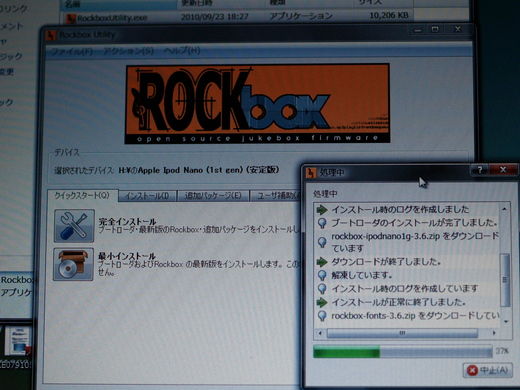The image size is (520, 390).
Task: Click the Rockbox Utility title bar icon
Action: click(x=51, y=35)
